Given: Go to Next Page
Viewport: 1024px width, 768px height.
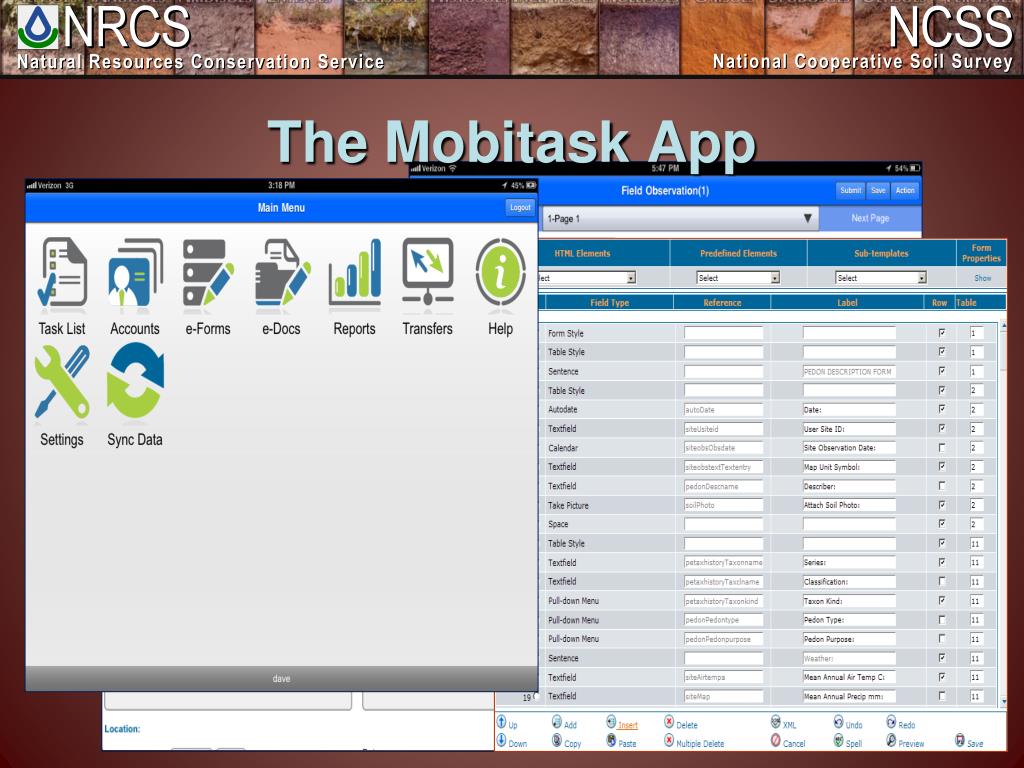Looking at the screenshot, I should coord(870,218).
